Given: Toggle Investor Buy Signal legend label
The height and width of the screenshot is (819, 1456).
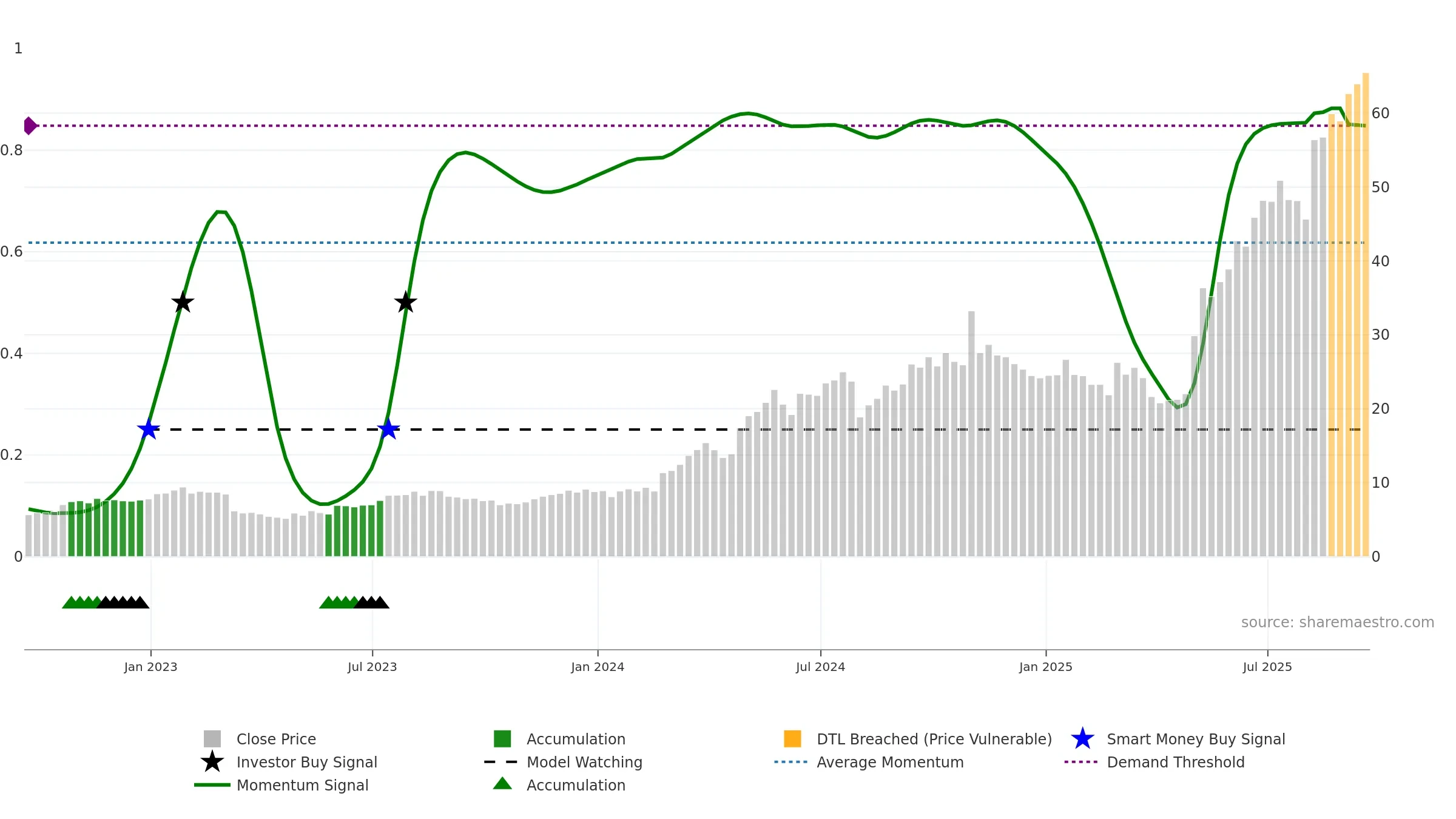Looking at the screenshot, I should coord(307,762).
